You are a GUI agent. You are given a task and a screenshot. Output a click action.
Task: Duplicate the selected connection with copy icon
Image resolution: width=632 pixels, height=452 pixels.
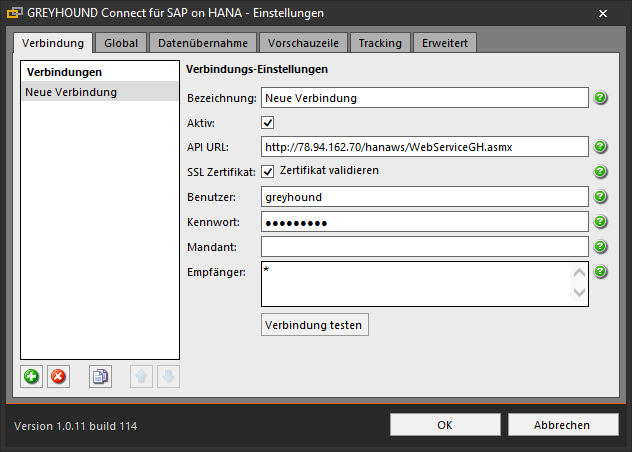(100, 377)
